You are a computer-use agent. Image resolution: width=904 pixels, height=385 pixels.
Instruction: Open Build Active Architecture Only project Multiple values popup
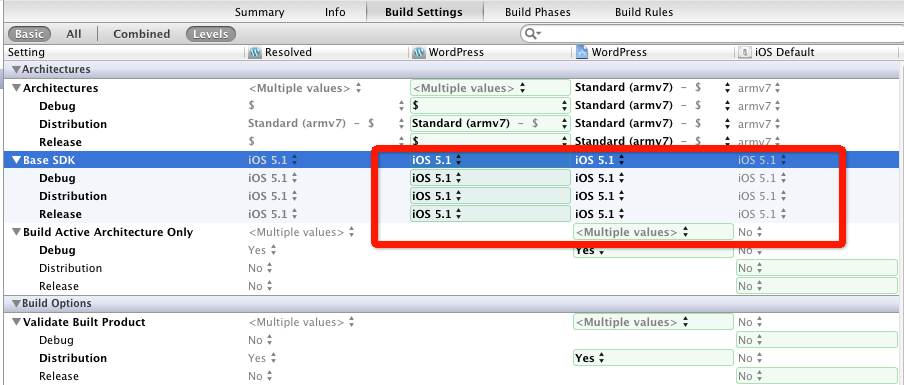pyautogui.click(x=653, y=232)
